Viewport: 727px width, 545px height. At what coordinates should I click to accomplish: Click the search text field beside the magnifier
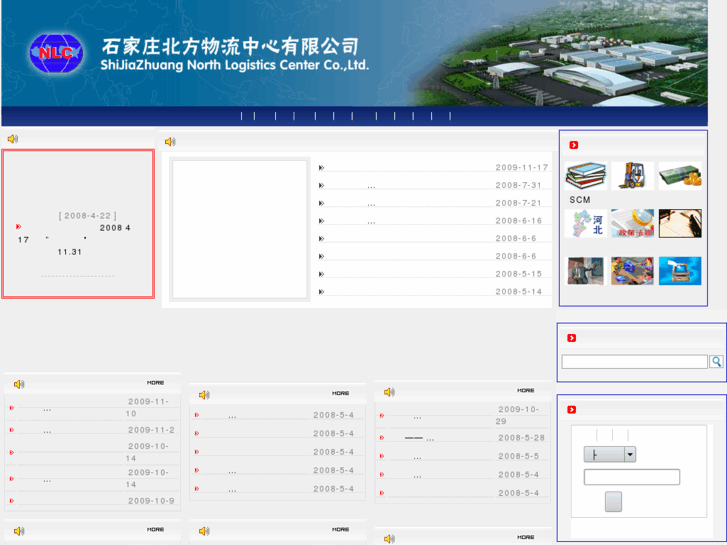coord(634,361)
